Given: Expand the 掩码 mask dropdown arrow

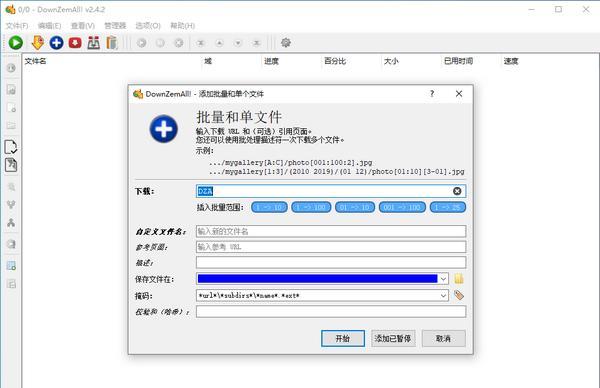Looking at the screenshot, I should click(443, 295).
